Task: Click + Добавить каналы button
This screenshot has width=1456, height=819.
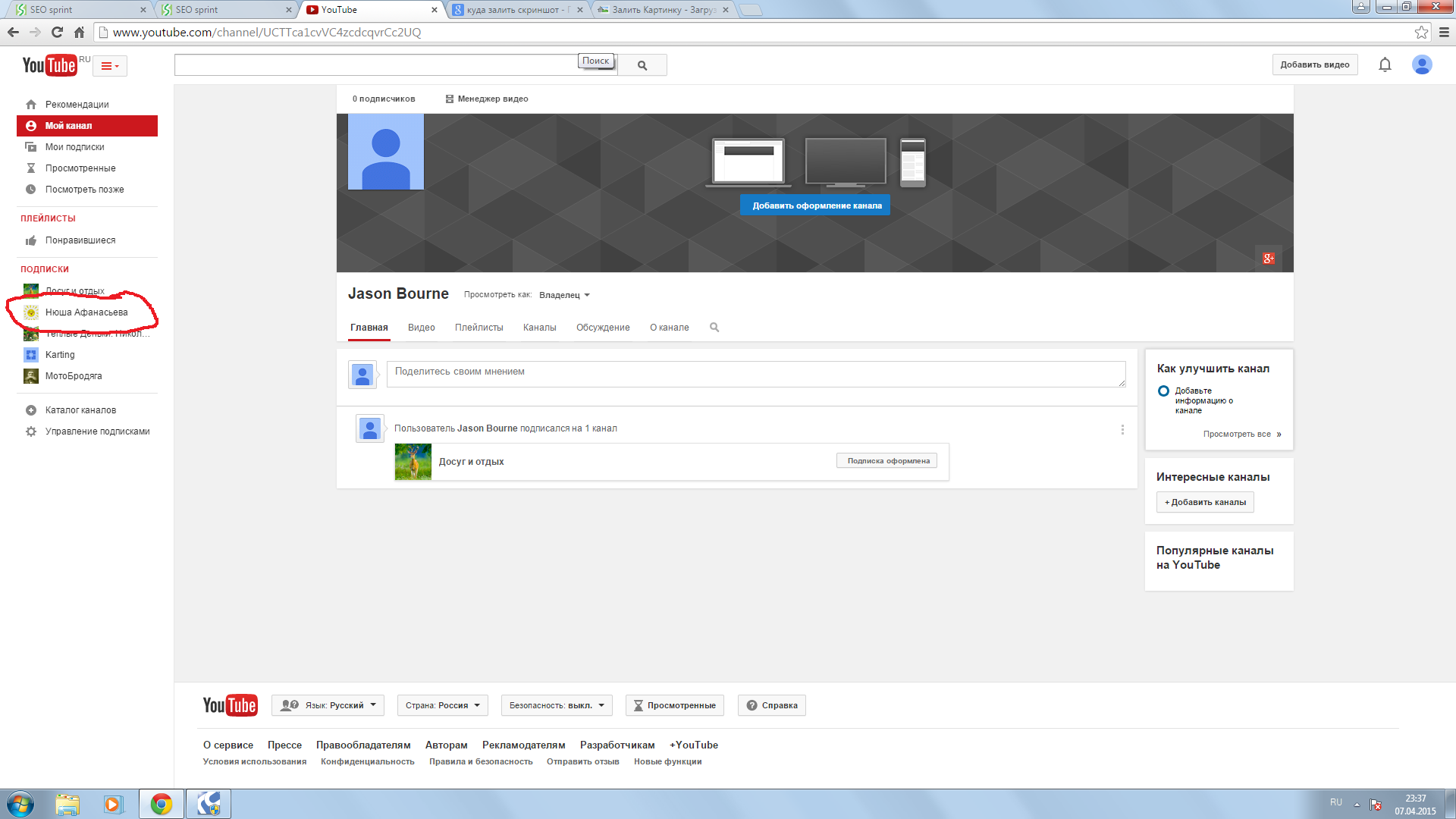Action: (x=1205, y=502)
